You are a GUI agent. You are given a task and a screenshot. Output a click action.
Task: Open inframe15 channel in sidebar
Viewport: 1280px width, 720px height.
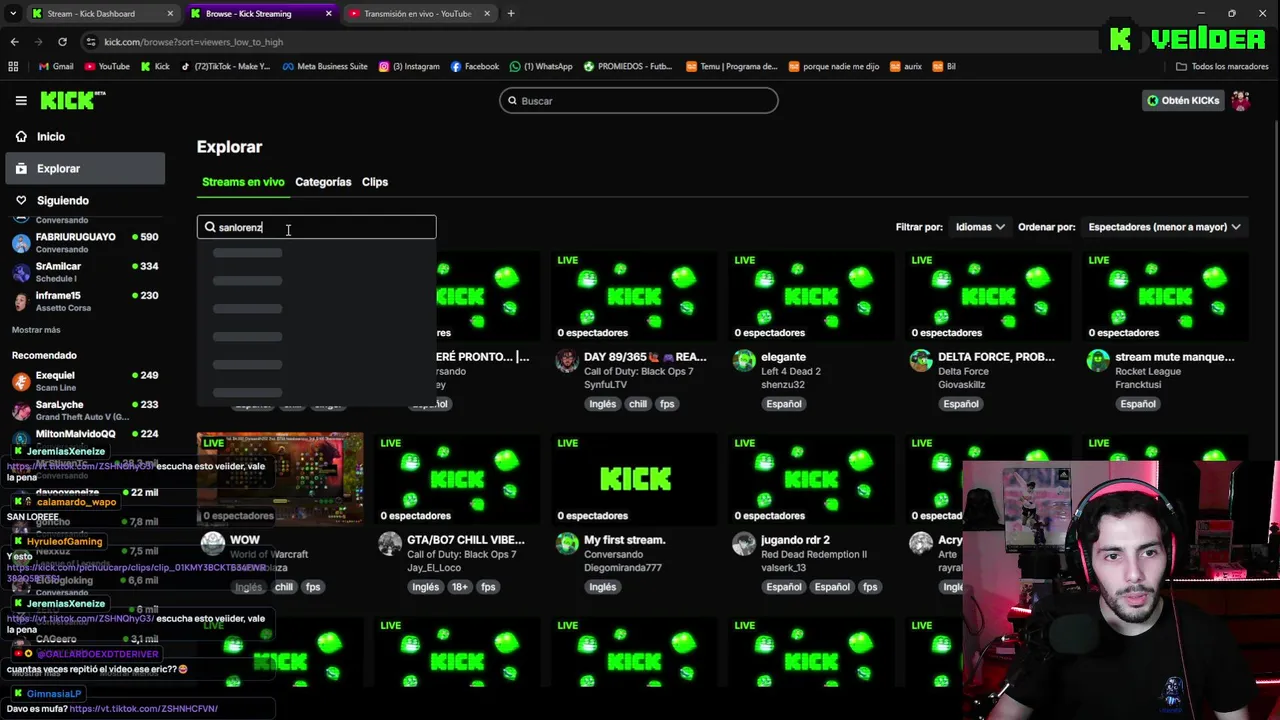[85, 301]
